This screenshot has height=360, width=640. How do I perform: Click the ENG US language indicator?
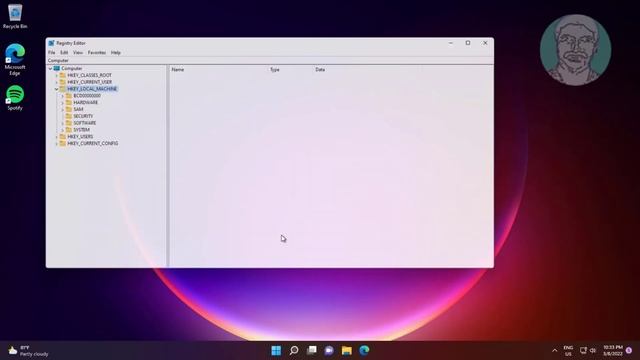[568, 351]
